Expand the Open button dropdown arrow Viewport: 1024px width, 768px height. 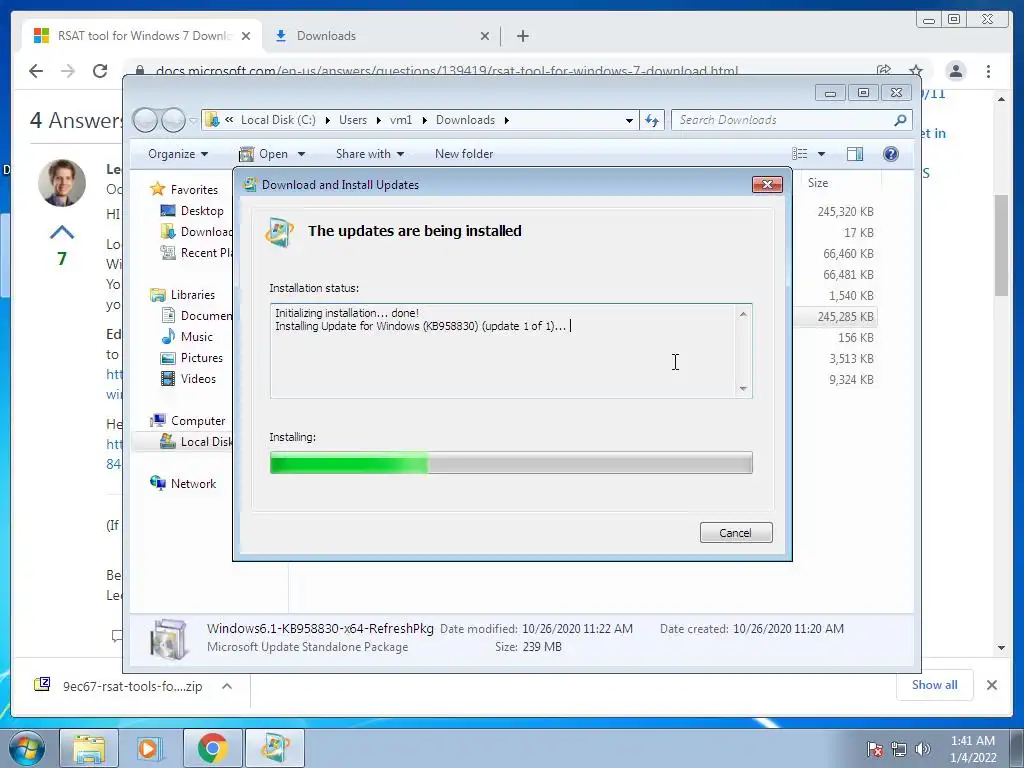[x=301, y=154]
